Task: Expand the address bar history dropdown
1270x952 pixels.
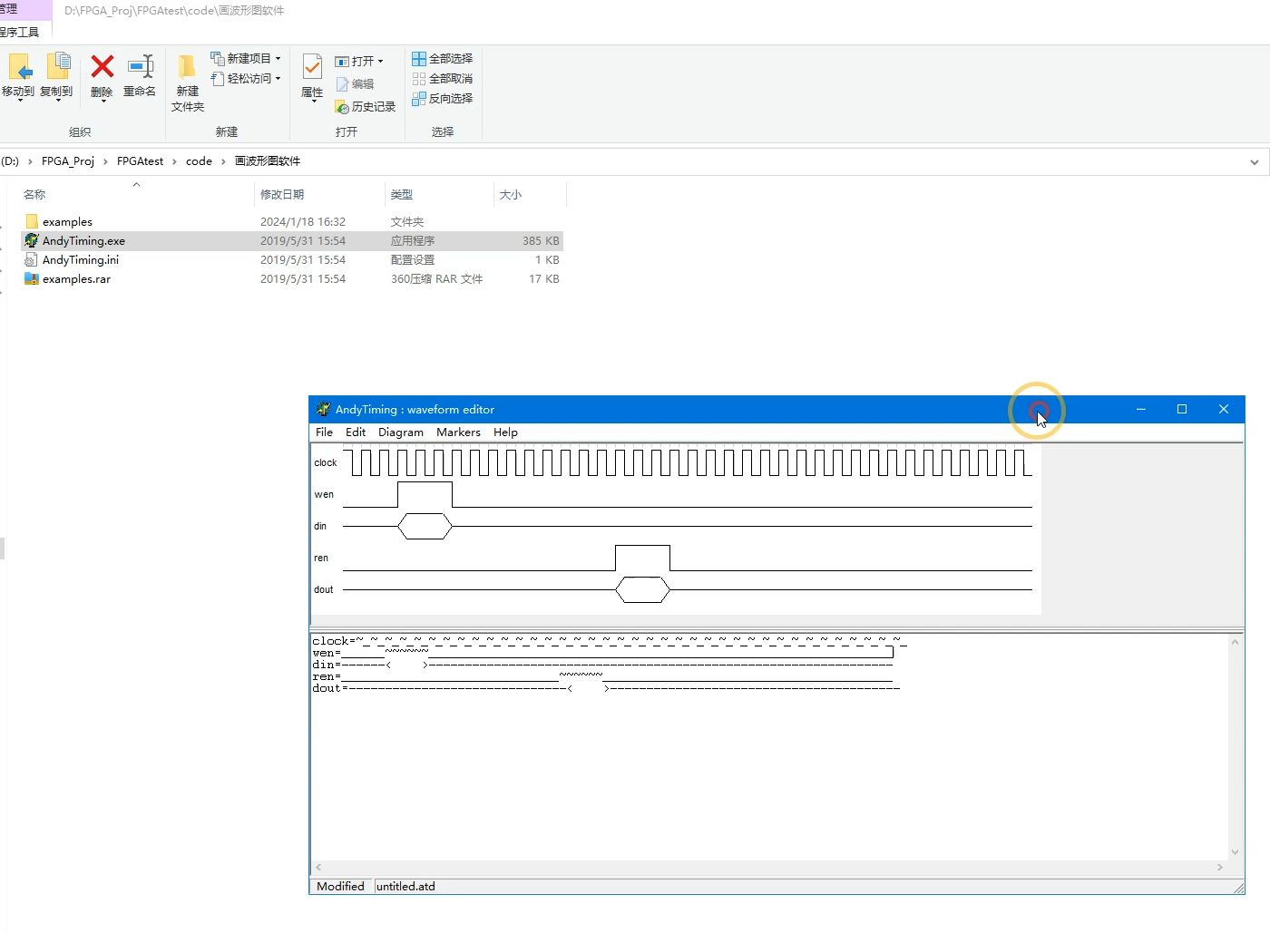Action: click(1255, 162)
